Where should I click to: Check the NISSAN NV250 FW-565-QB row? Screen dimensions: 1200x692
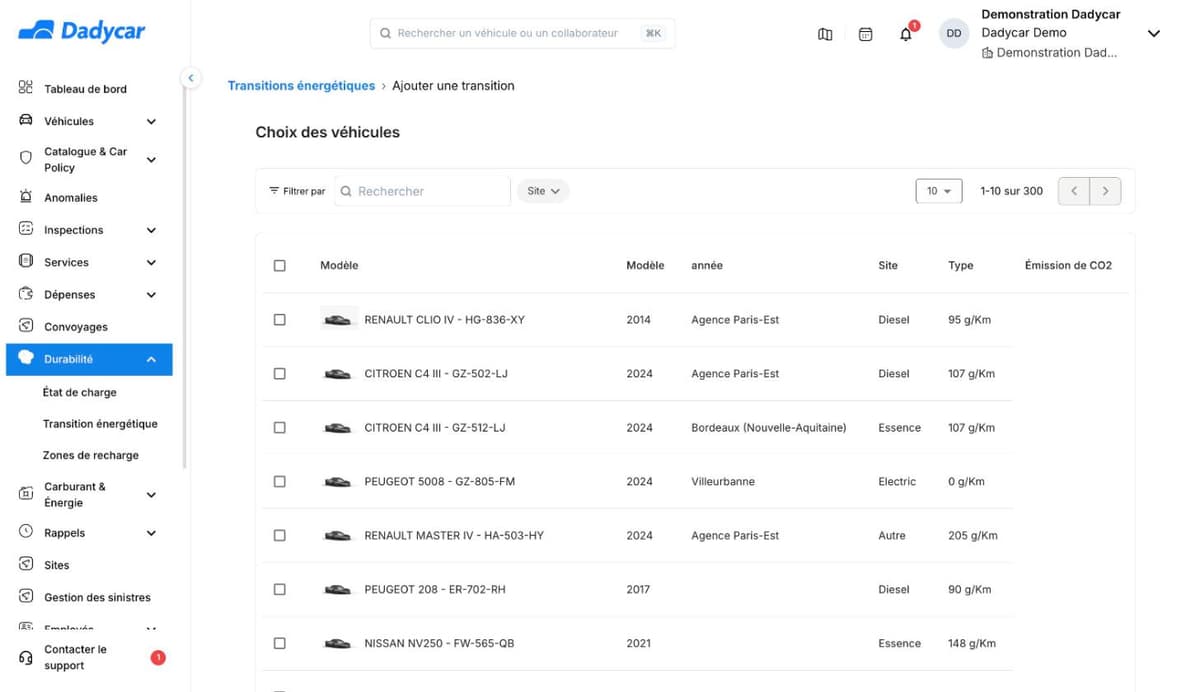point(279,643)
